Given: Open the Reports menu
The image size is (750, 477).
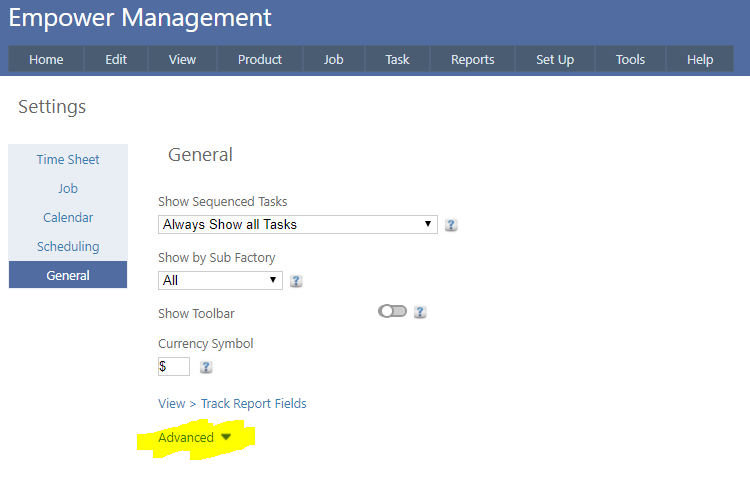Looking at the screenshot, I should (x=472, y=59).
